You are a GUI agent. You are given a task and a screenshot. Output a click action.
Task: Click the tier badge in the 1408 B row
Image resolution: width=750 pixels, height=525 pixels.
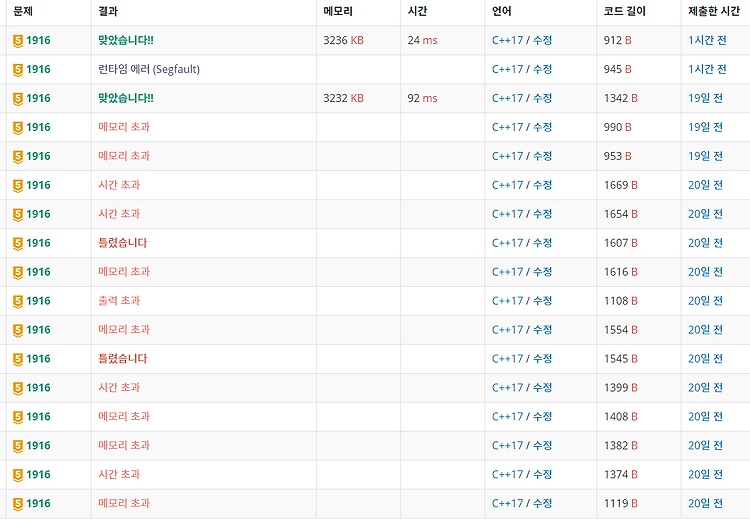click(x=18, y=417)
